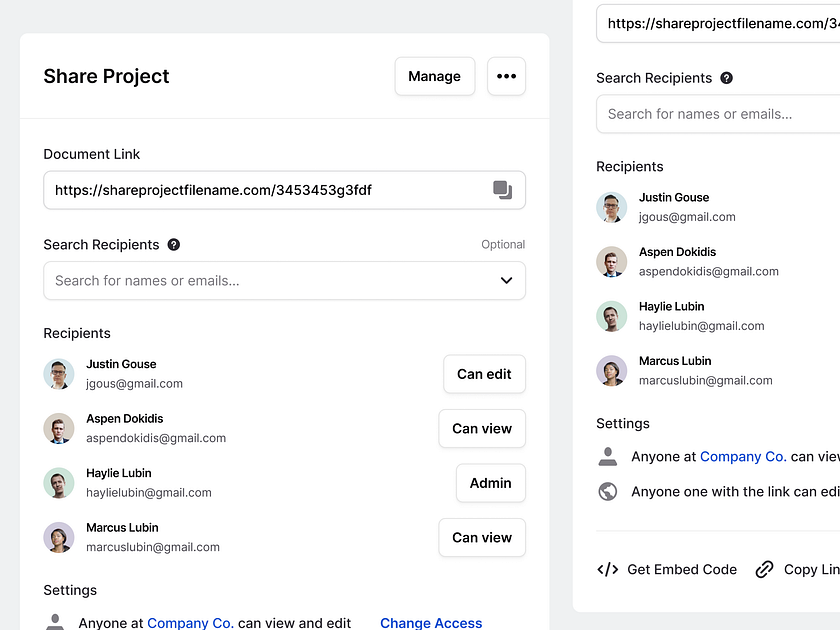Copy the document link via copy icon
Screen dimensions: 840x630
coord(503,190)
